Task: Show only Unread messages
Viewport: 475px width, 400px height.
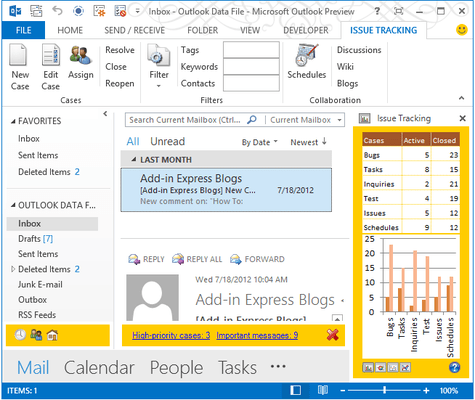Action: 167,141
